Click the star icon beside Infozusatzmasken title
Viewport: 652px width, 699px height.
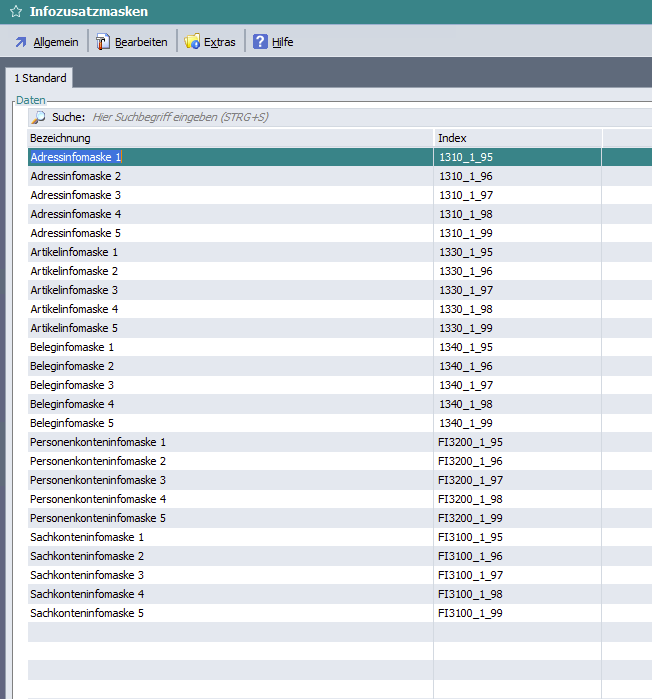16,12
